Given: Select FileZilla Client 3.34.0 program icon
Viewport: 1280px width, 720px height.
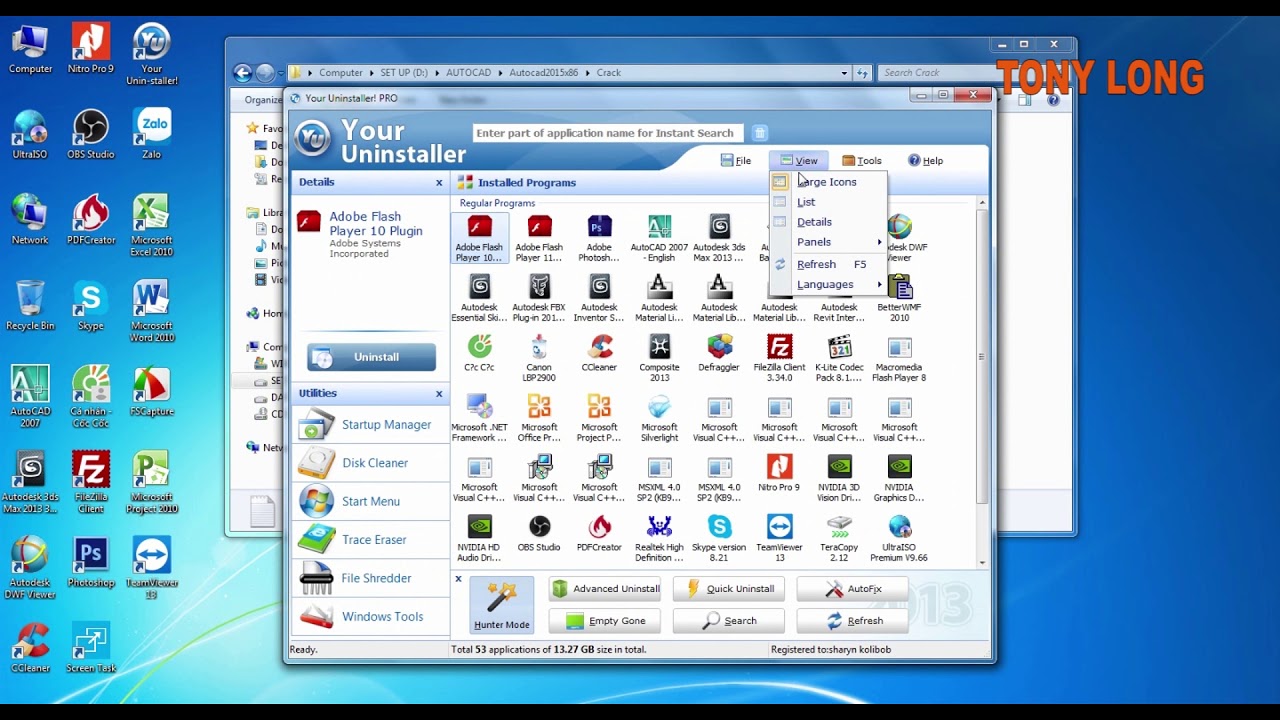Looking at the screenshot, I should point(779,358).
